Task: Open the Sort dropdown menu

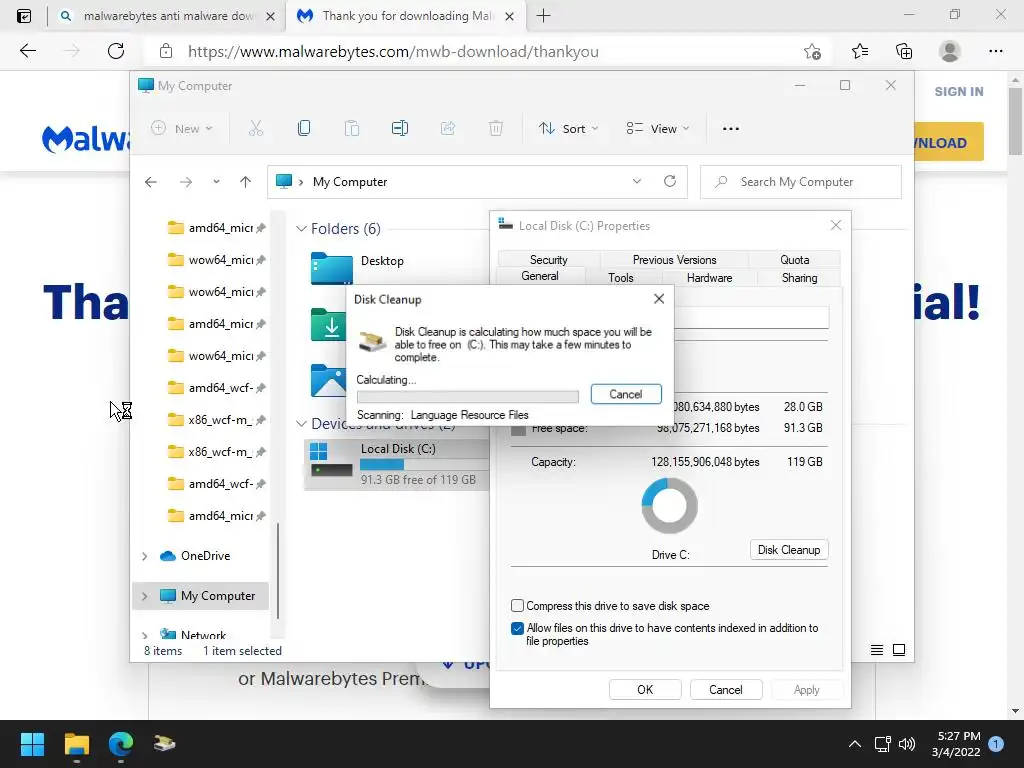Action: [x=568, y=129]
